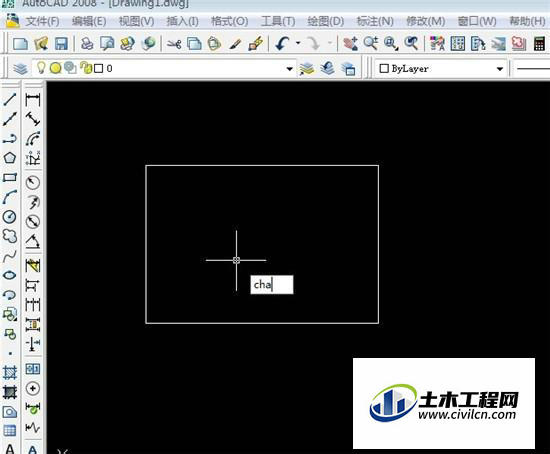Select the Circle draw tool

pos(10,217)
